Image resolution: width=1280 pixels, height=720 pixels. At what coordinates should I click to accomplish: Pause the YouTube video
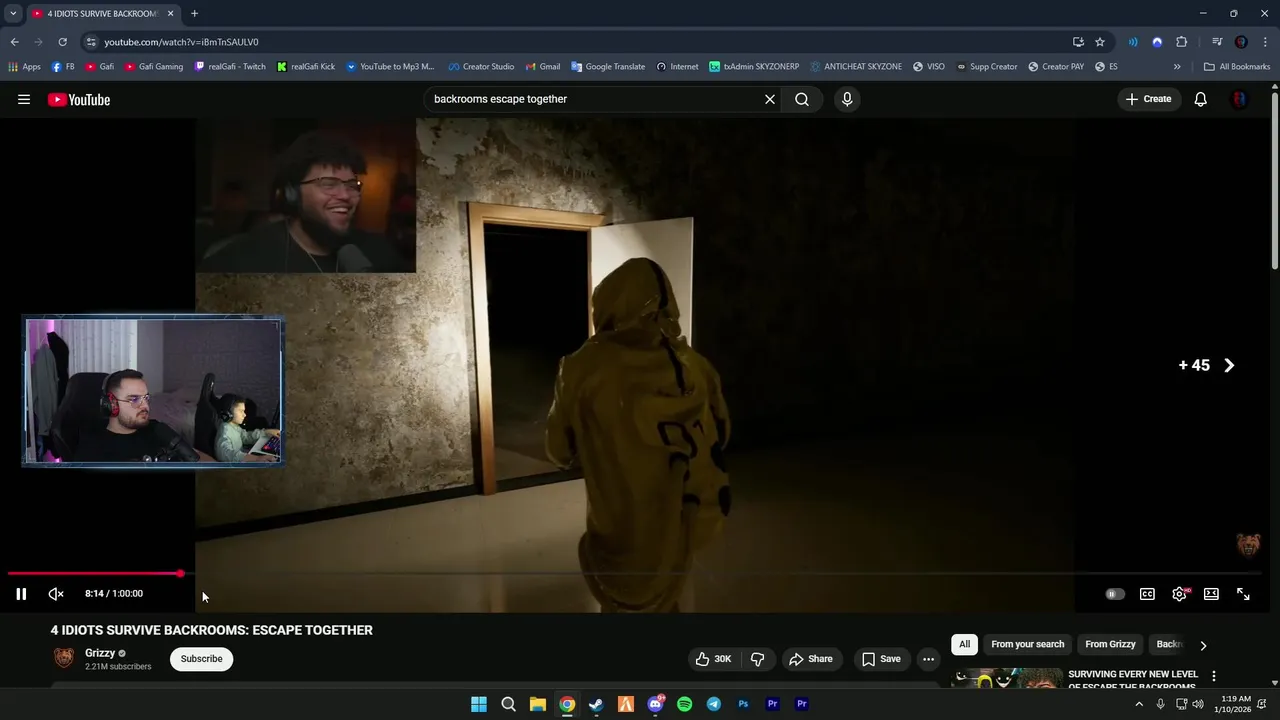pos(21,594)
